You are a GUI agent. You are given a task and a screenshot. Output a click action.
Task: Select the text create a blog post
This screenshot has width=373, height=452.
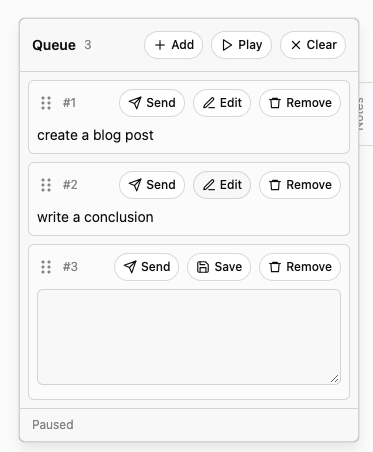pyautogui.click(x=95, y=135)
